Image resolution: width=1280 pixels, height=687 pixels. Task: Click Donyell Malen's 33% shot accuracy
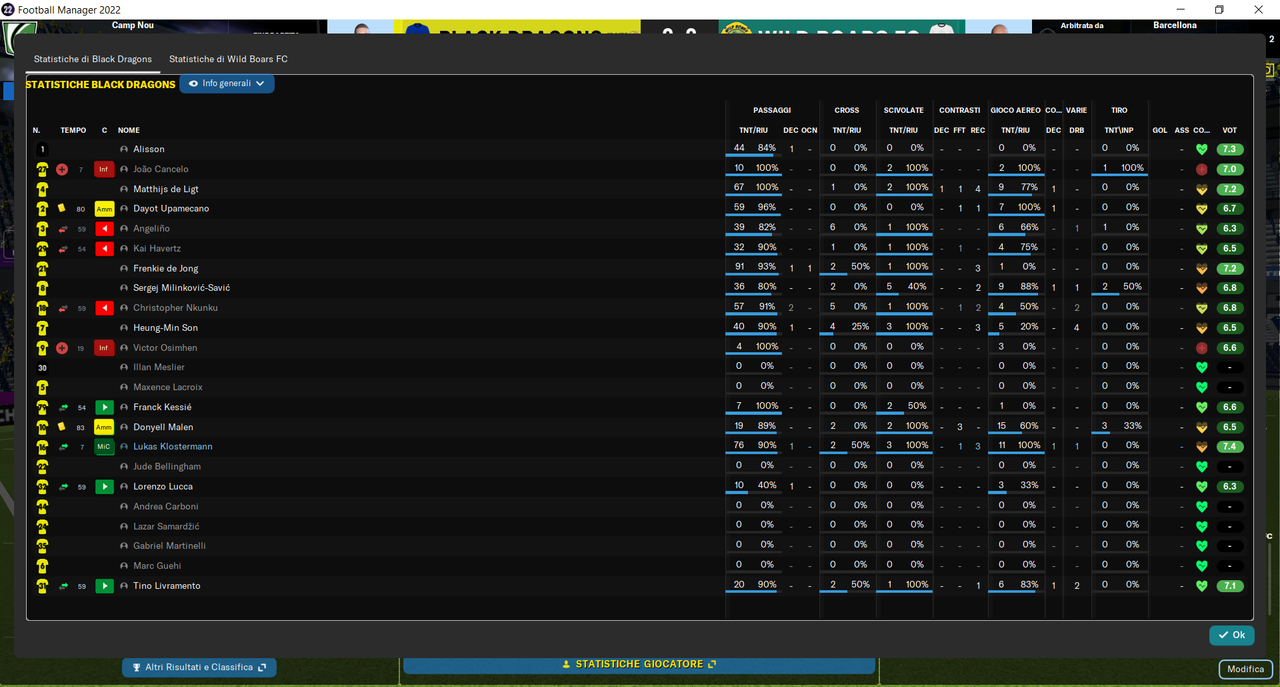[x=1131, y=426]
